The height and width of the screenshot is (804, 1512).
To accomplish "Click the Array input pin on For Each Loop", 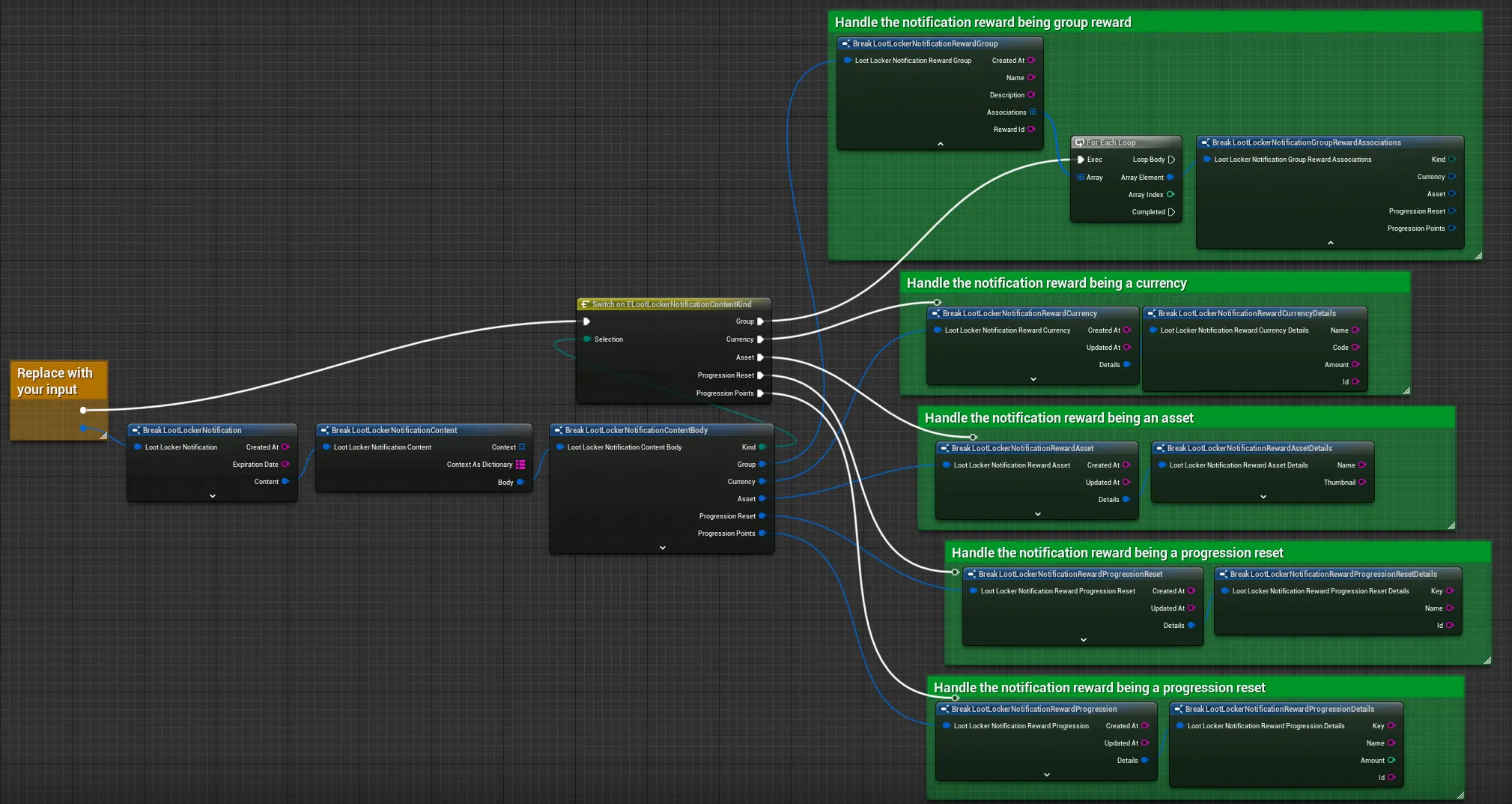I will (x=1081, y=178).
